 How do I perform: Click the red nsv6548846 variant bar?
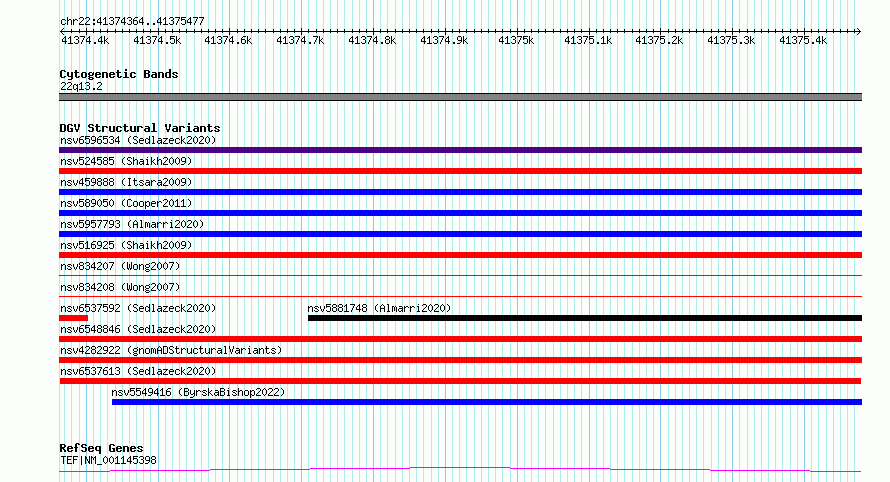[460, 339]
